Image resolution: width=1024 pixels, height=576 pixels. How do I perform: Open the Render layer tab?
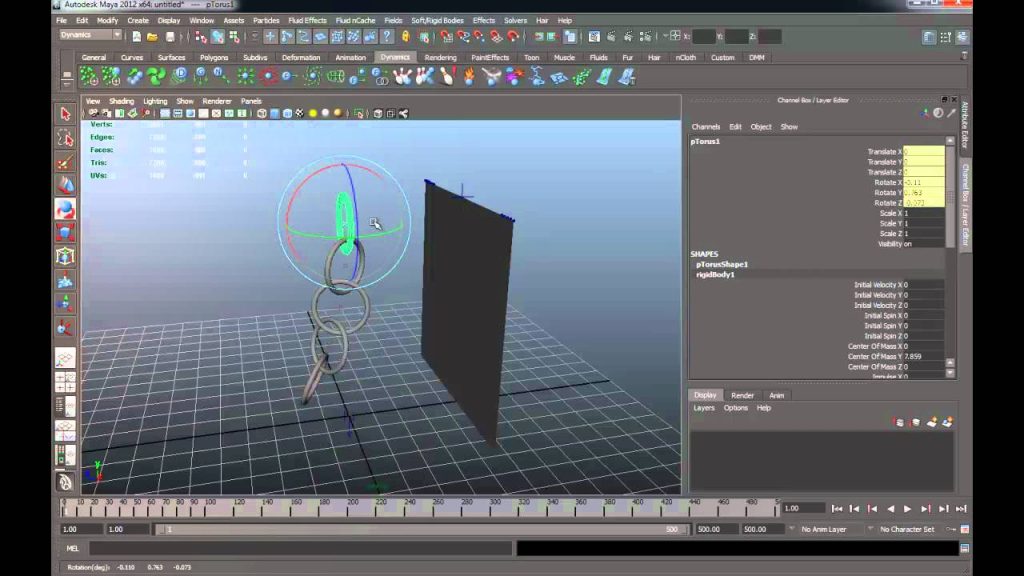[742, 395]
